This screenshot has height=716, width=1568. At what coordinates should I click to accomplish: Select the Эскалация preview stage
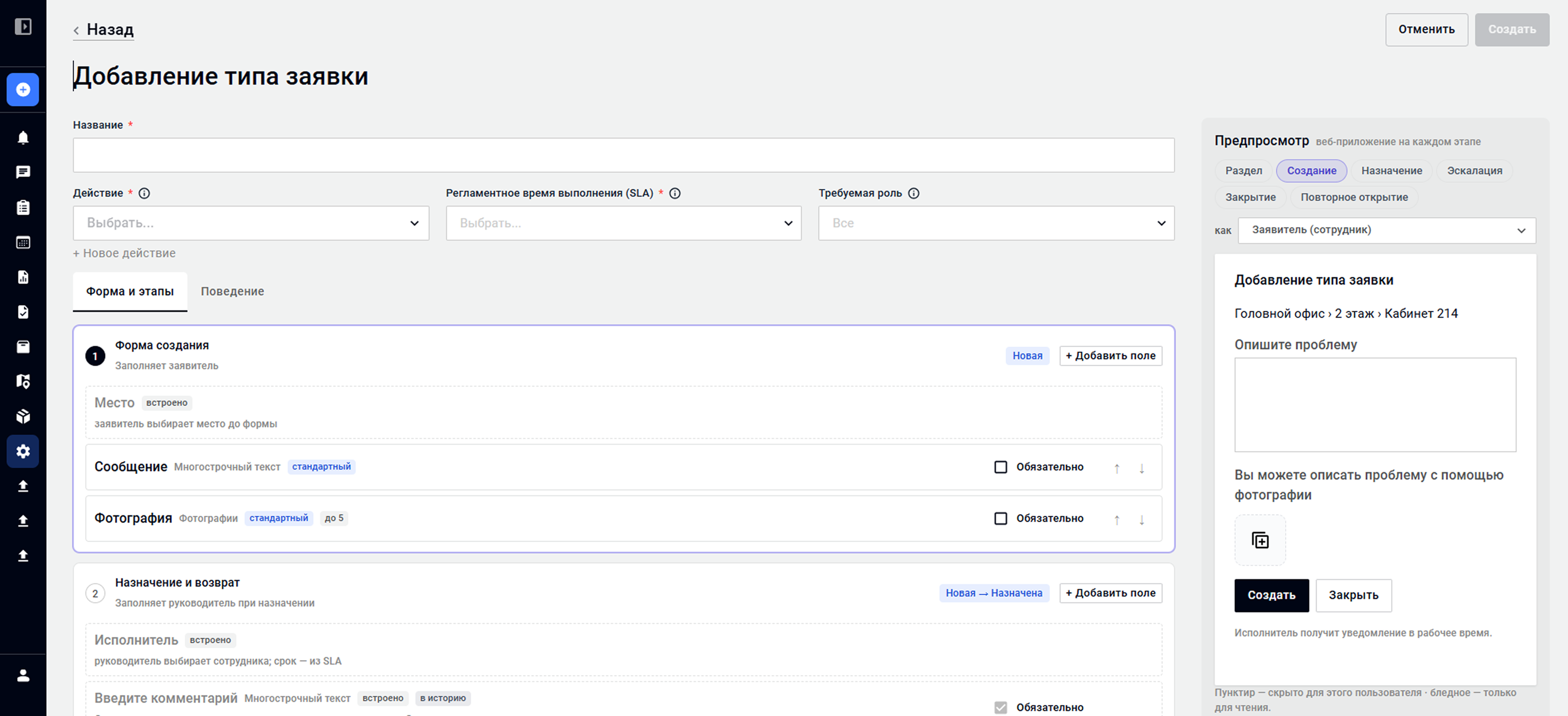(x=1474, y=171)
